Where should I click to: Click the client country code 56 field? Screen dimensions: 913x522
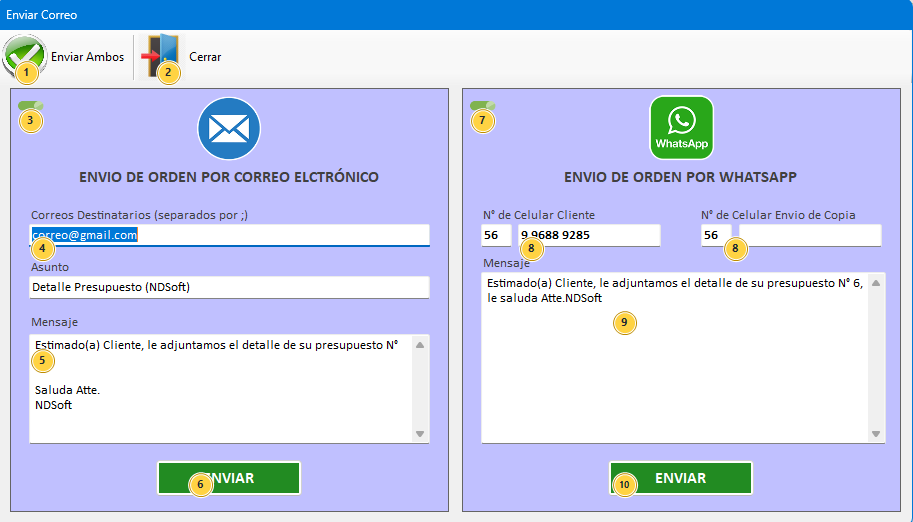(496, 235)
